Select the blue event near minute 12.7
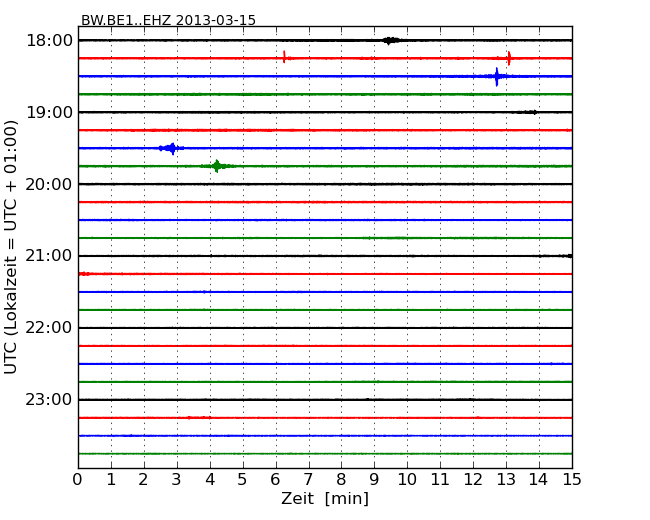The width and height of the screenshot is (650, 520). coord(497,76)
